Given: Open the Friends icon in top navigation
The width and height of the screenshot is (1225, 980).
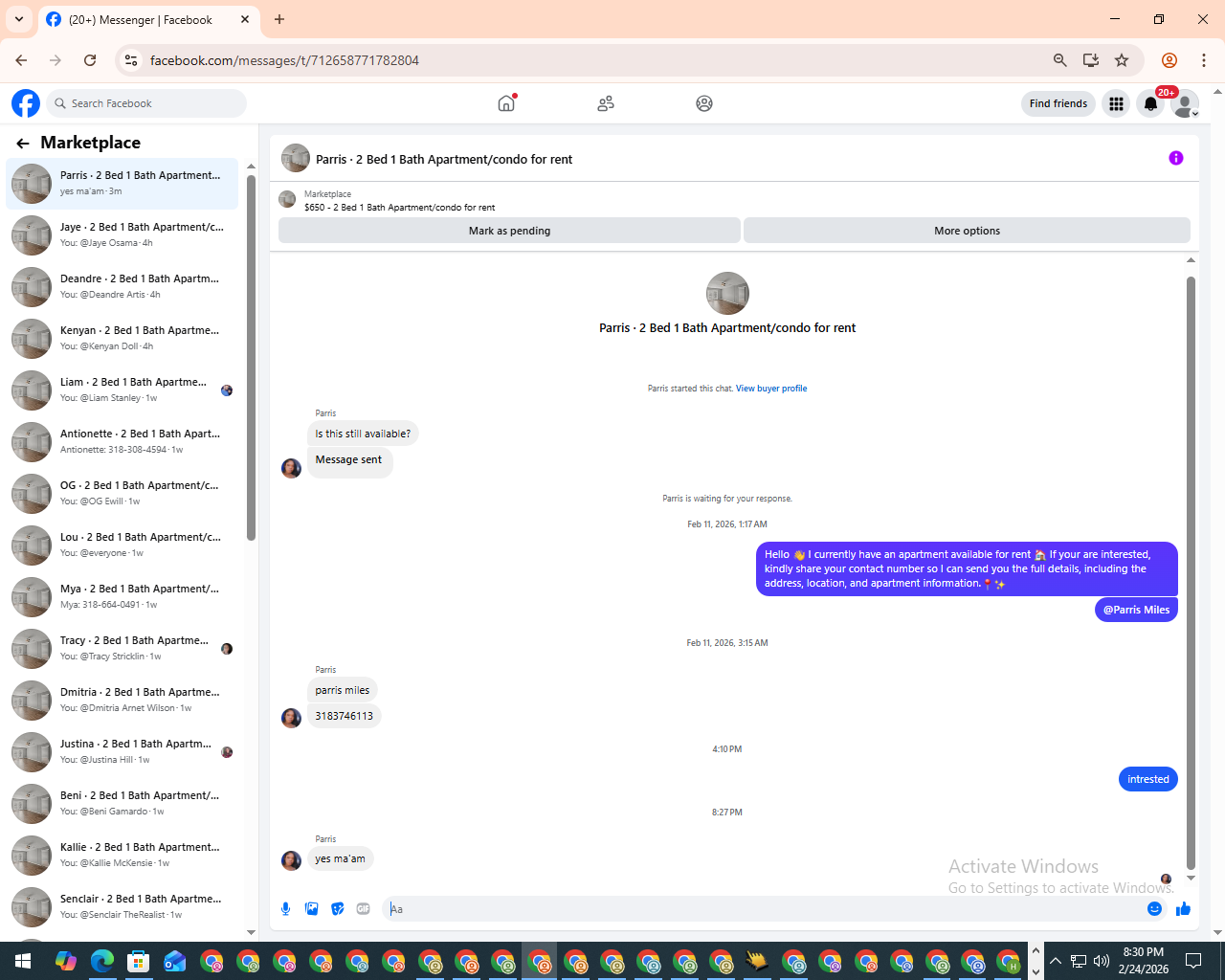Looking at the screenshot, I should 606,103.
